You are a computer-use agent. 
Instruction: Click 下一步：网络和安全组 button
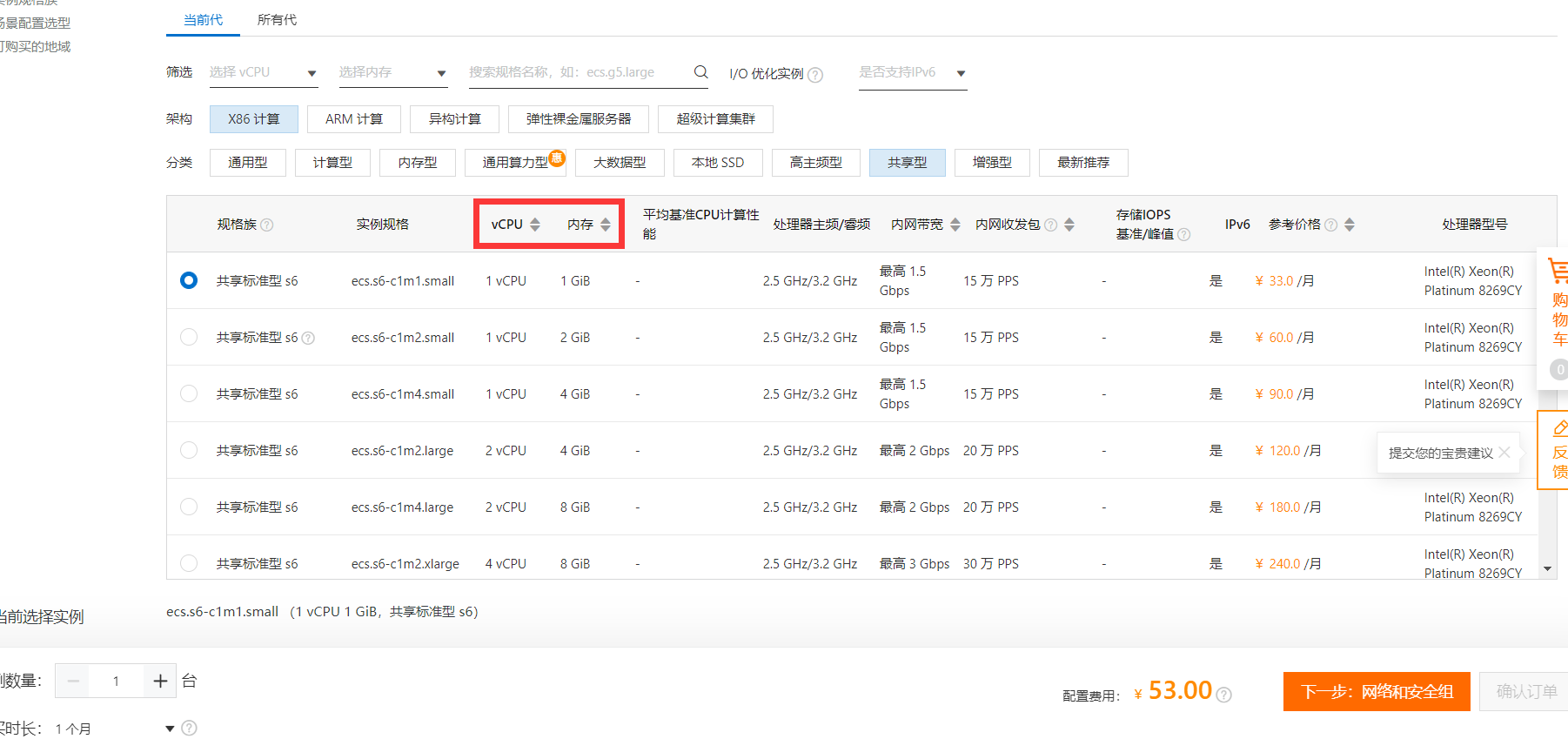tap(1377, 691)
